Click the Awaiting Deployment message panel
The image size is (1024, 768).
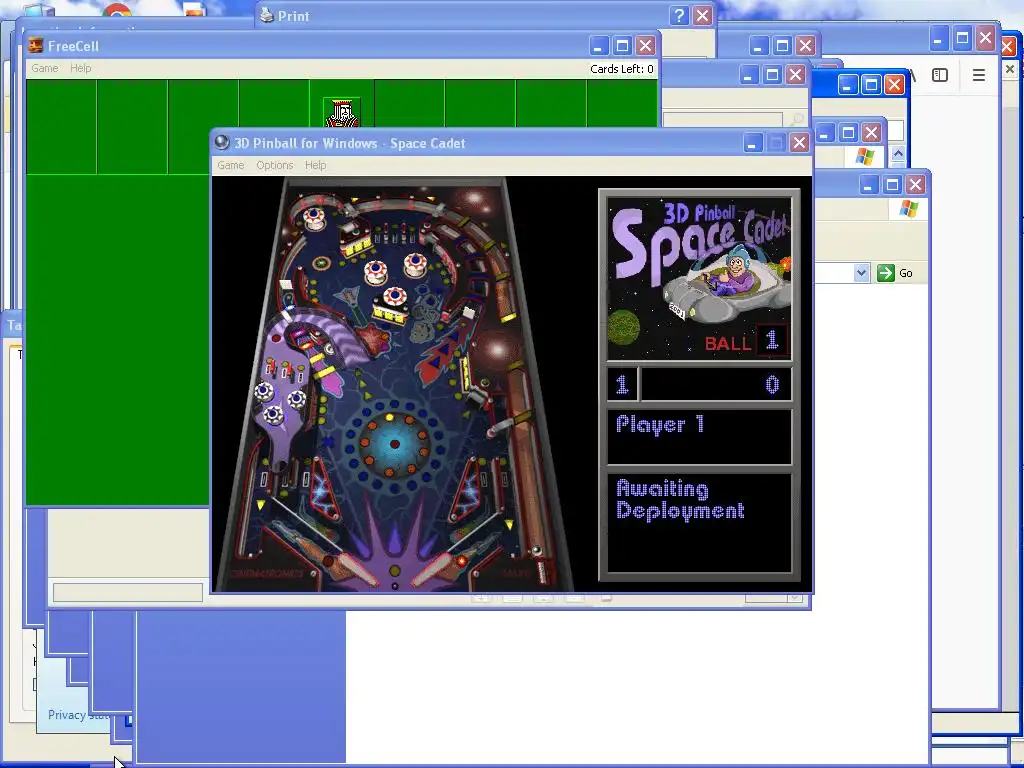coord(699,522)
